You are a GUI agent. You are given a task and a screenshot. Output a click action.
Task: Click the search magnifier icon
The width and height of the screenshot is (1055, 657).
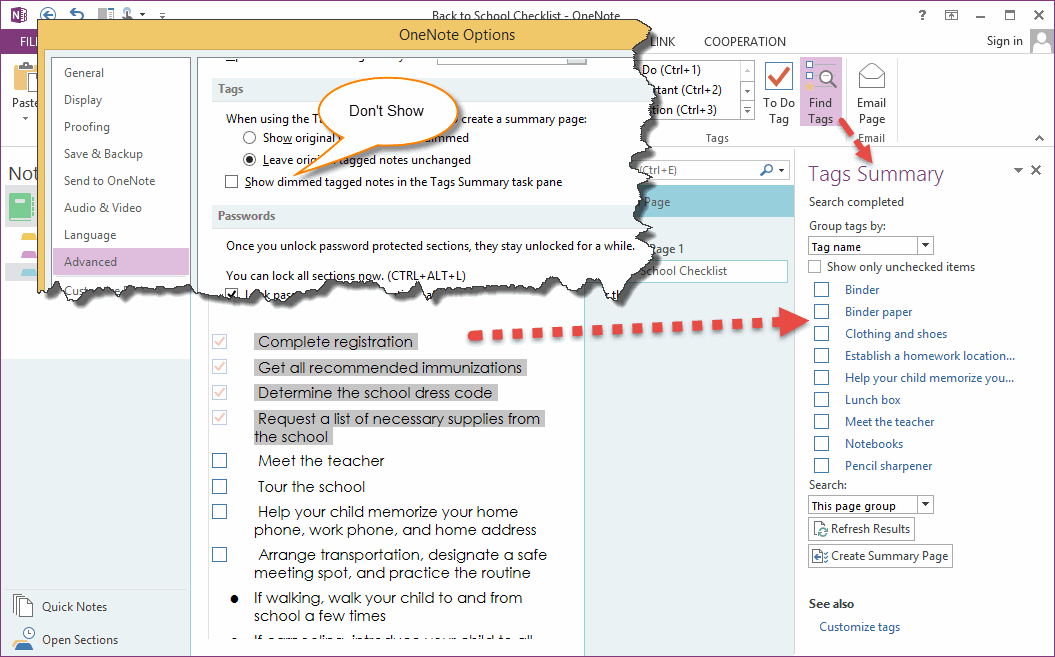(x=766, y=170)
